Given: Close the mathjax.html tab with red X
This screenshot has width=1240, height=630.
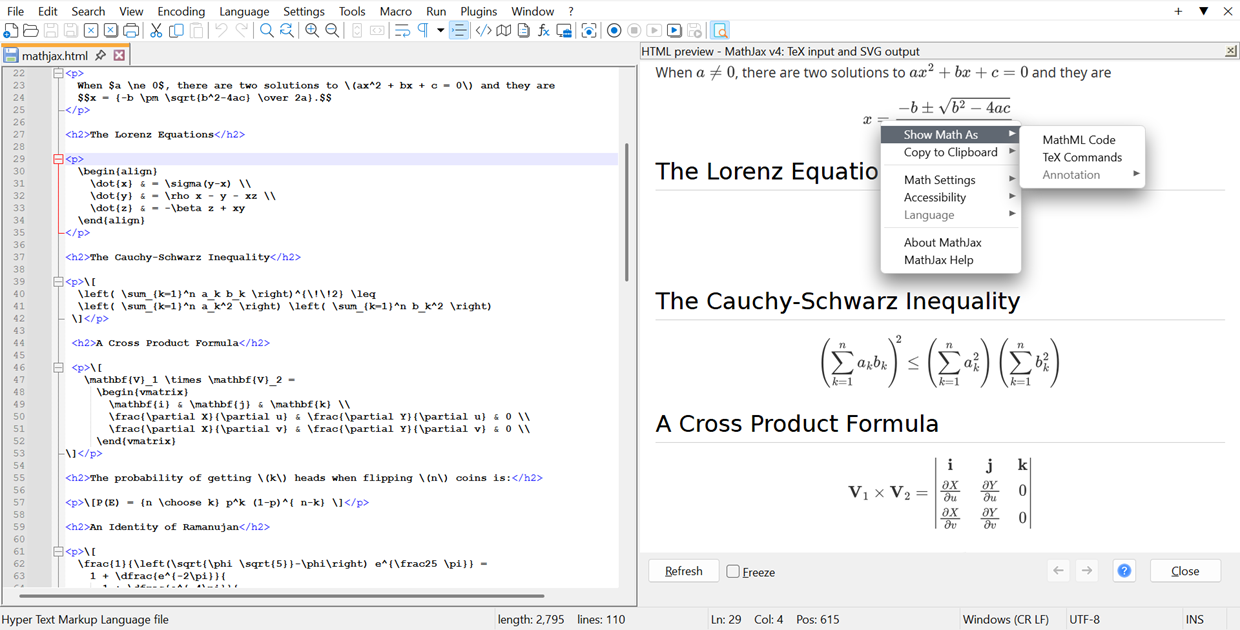Looking at the screenshot, I should [119, 56].
